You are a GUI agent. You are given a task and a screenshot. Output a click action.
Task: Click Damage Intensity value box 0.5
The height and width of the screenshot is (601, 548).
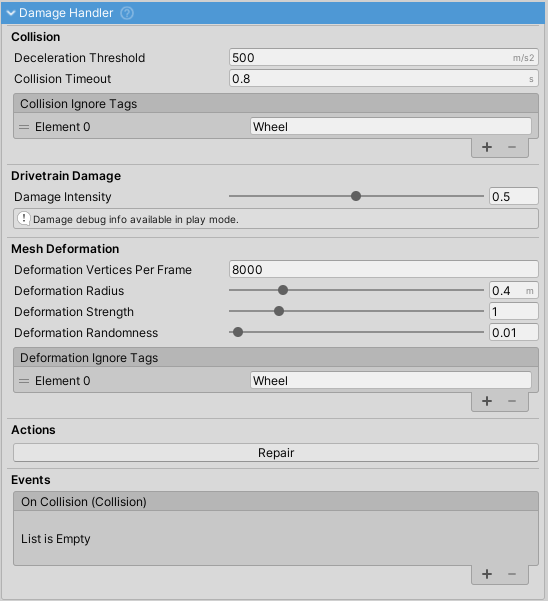pyautogui.click(x=514, y=196)
